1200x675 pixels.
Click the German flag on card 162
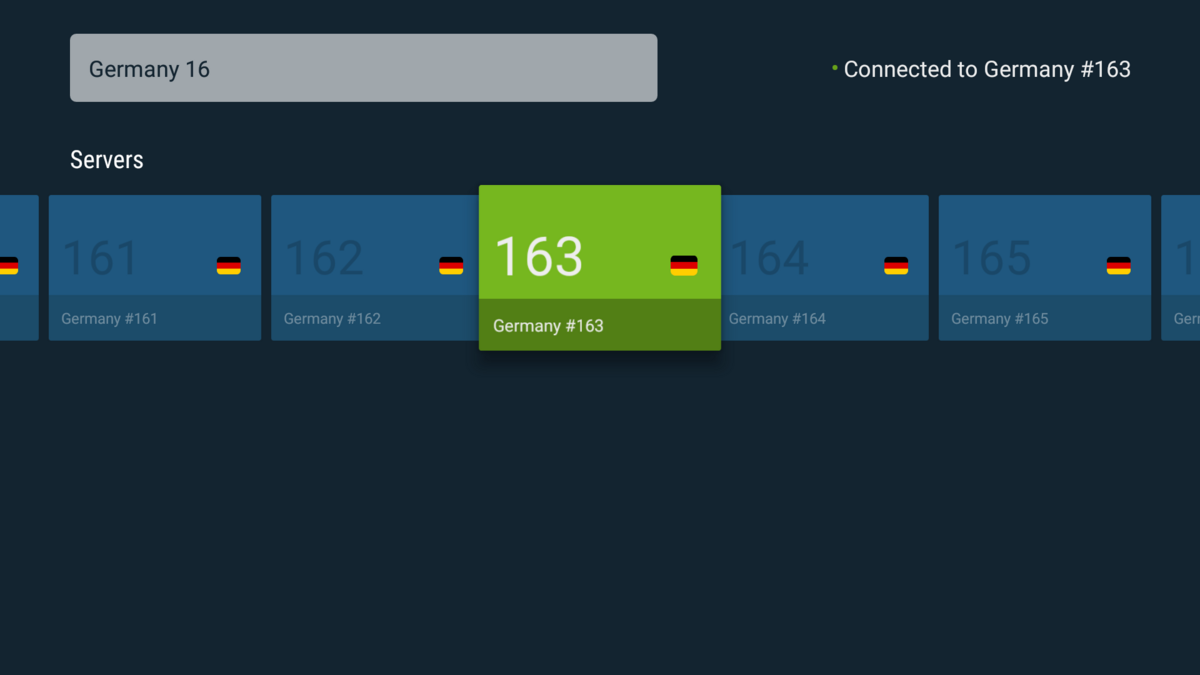point(451,265)
